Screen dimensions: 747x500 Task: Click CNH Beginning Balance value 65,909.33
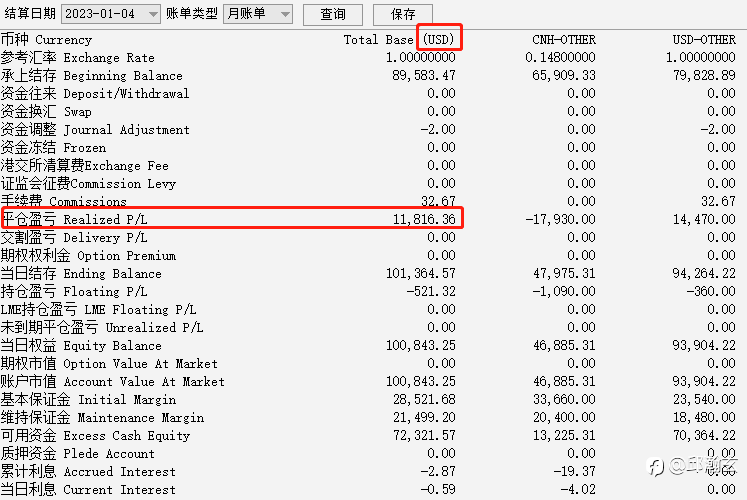click(x=564, y=75)
